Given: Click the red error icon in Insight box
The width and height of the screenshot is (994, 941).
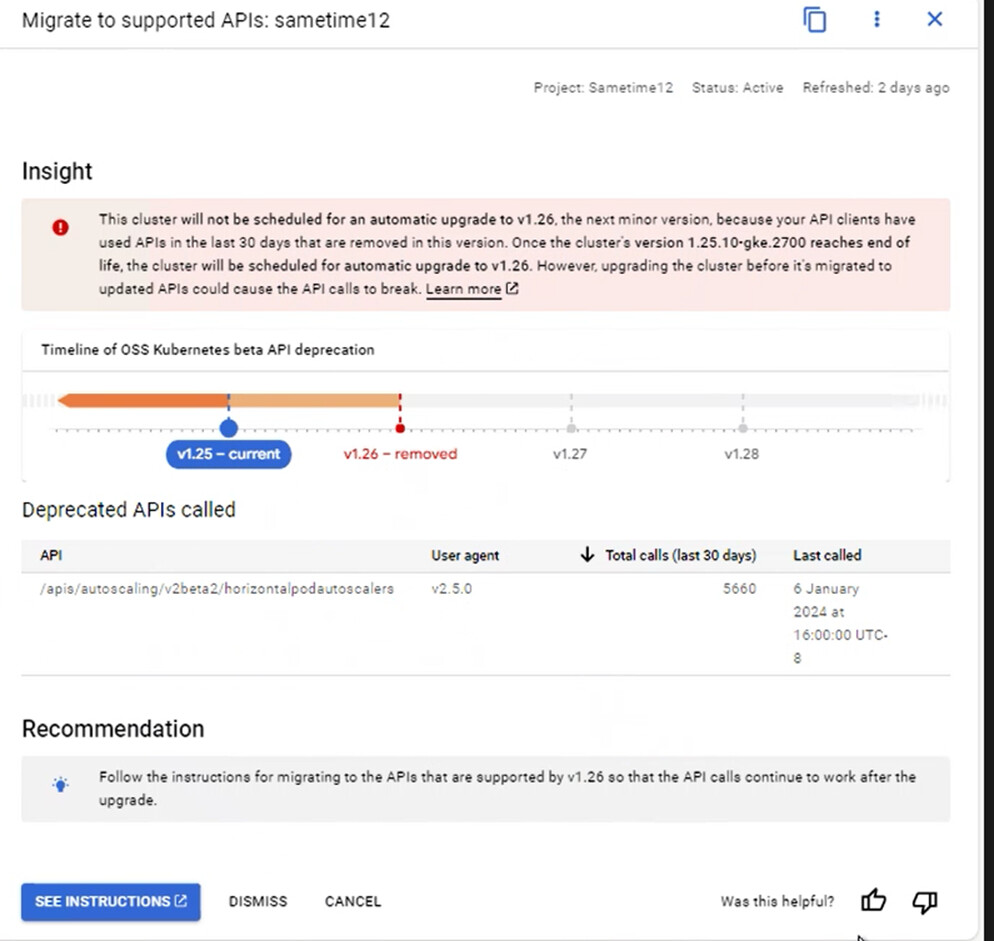Looking at the screenshot, I should pyautogui.click(x=60, y=227).
